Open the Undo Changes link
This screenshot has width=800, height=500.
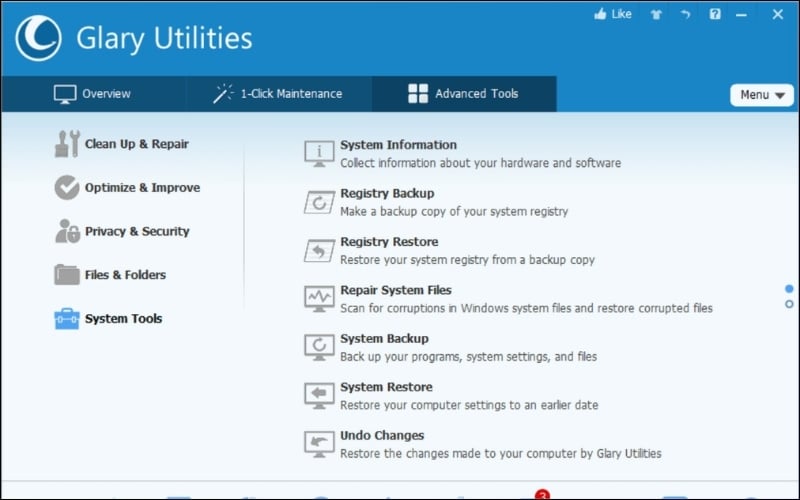pos(382,436)
